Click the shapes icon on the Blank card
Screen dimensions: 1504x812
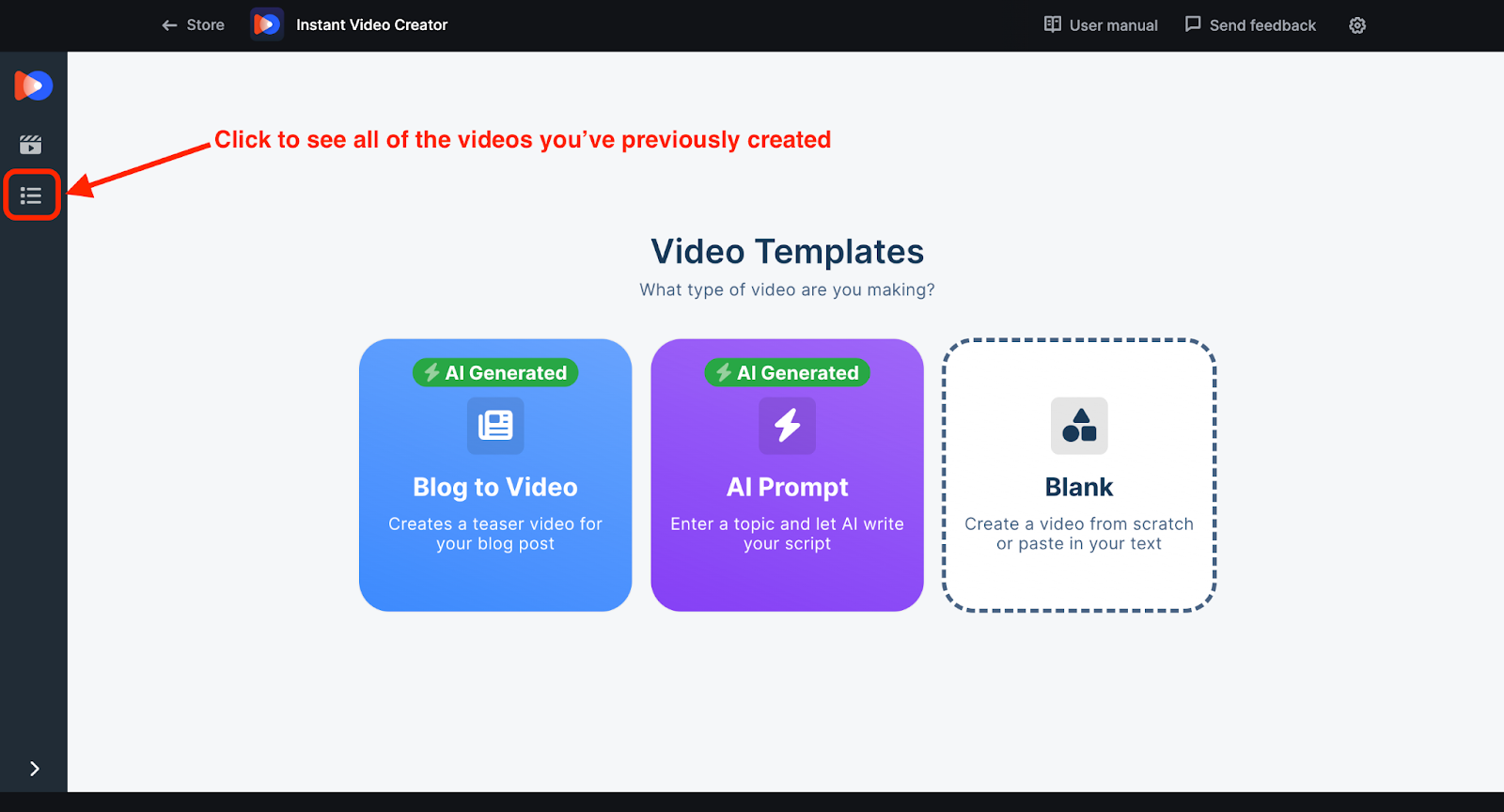point(1079,426)
